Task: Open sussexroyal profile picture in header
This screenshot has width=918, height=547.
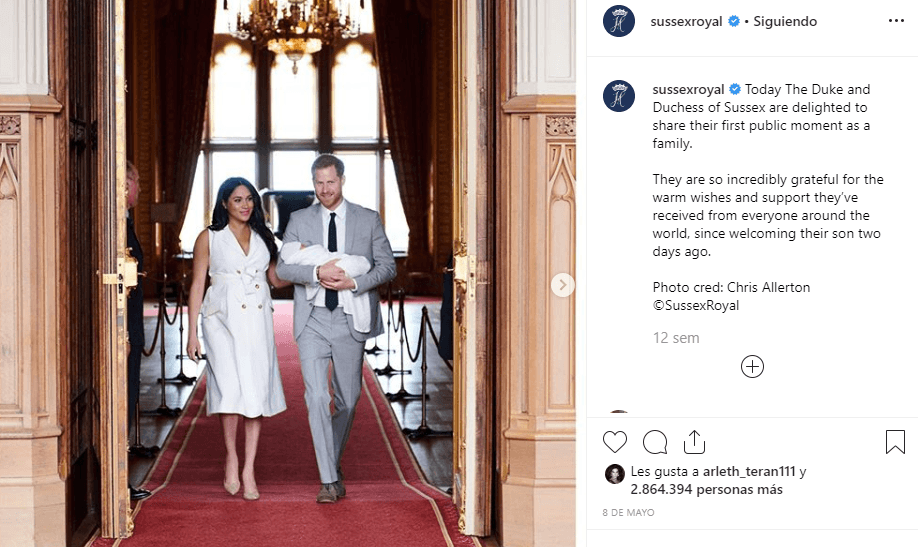Action: click(x=619, y=21)
